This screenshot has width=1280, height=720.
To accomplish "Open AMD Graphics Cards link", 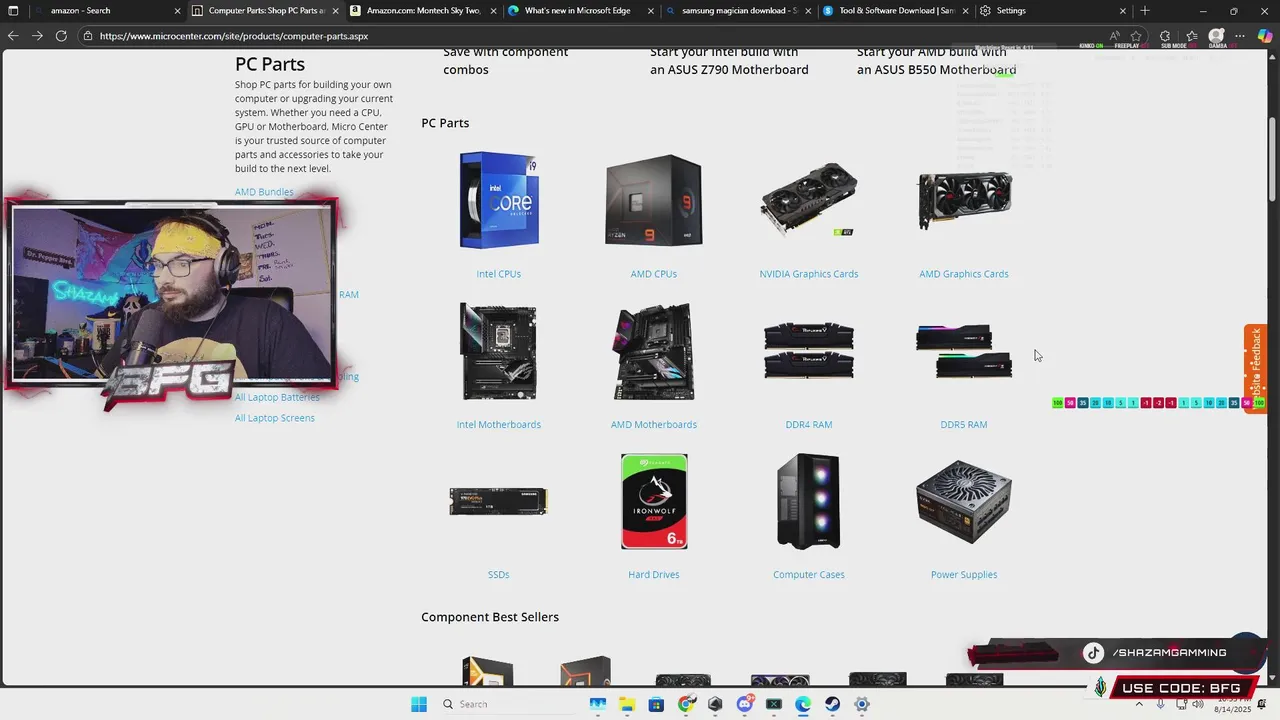I will 964,274.
